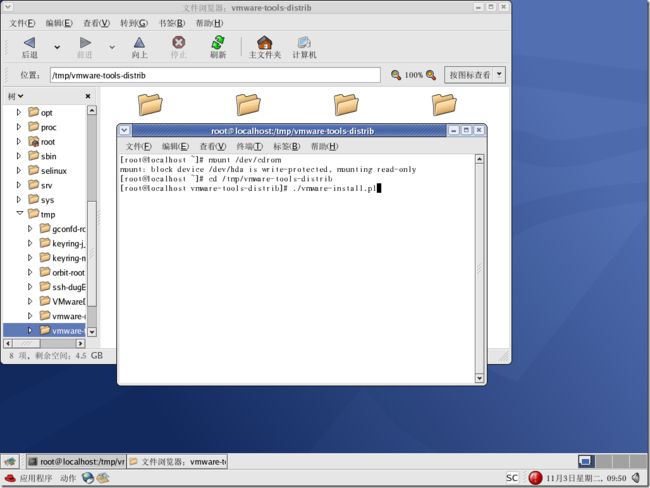
Task: Click terminal scrollbar up arrow
Action: click(x=479, y=159)
